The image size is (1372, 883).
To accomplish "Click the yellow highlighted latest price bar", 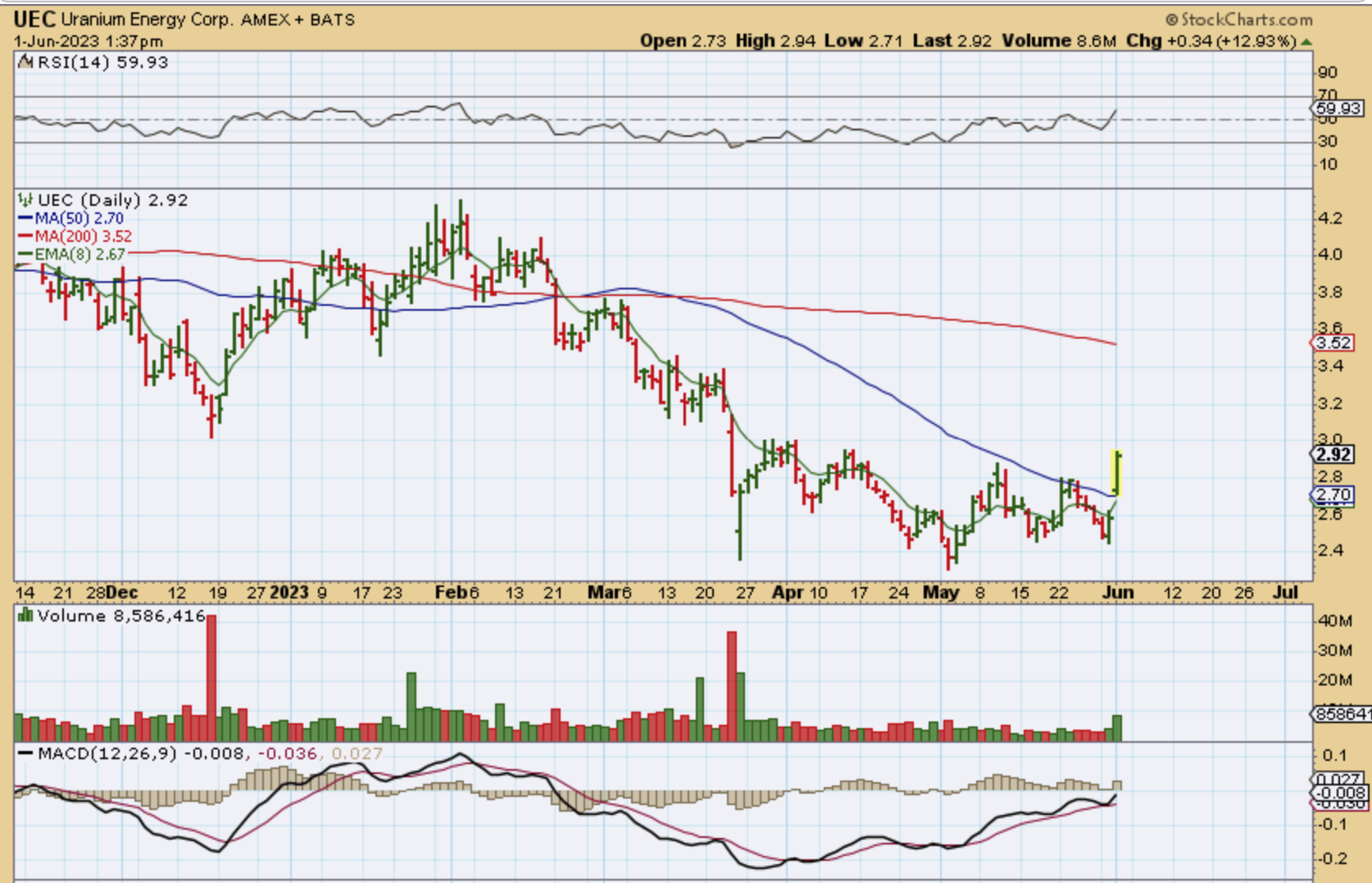I will coord(1116,473).
